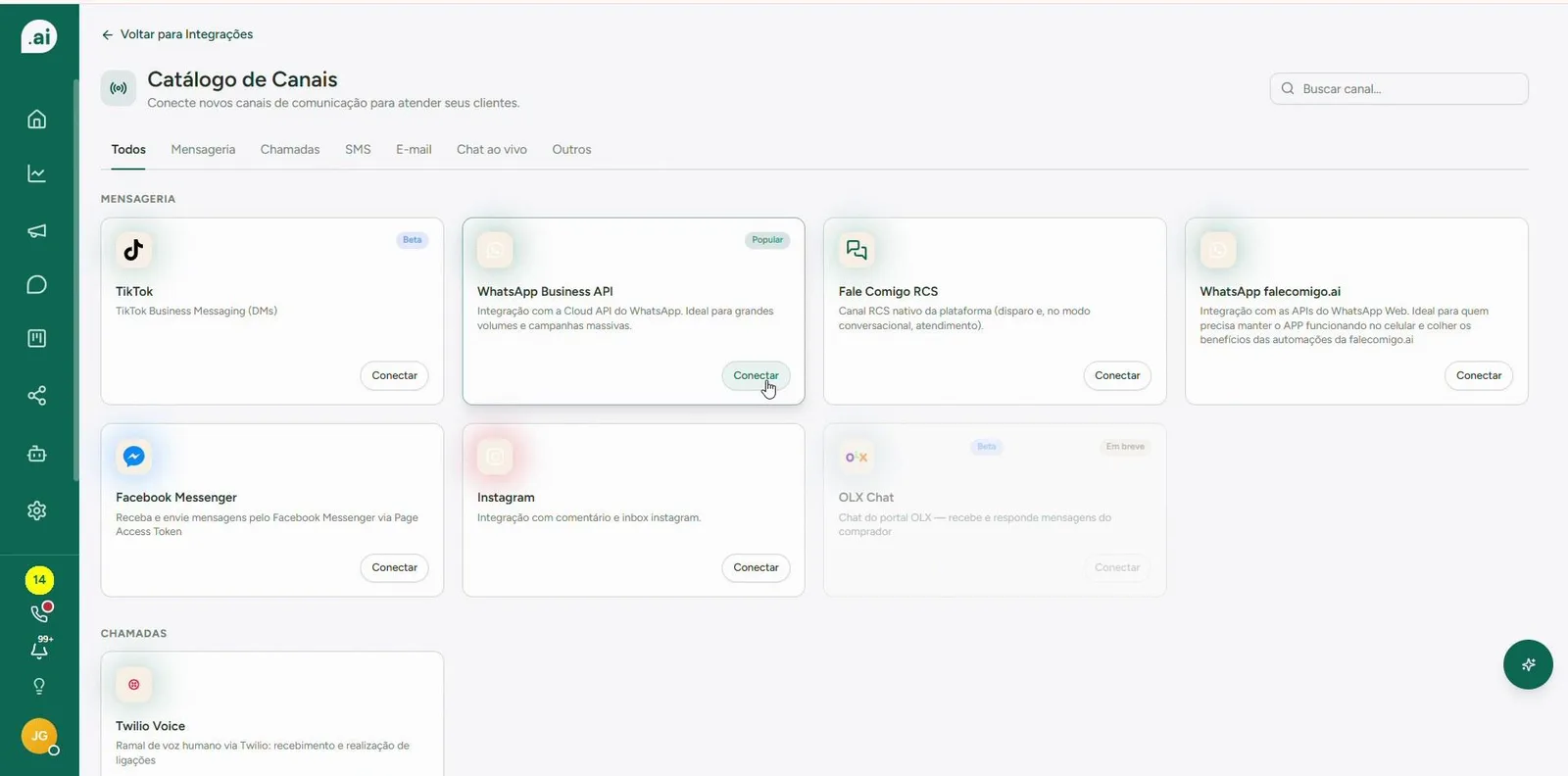The height and width of the screenshot is (776, 1568).
Task: Switch to the Mensageria tab
Action: [203, 150]
